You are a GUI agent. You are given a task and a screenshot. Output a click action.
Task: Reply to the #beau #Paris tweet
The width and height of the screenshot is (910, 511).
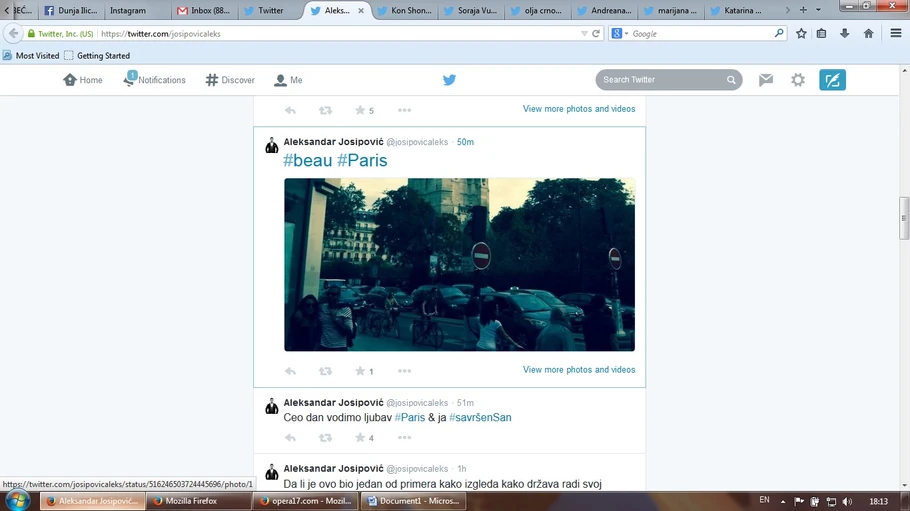click(x=291, y=371)
